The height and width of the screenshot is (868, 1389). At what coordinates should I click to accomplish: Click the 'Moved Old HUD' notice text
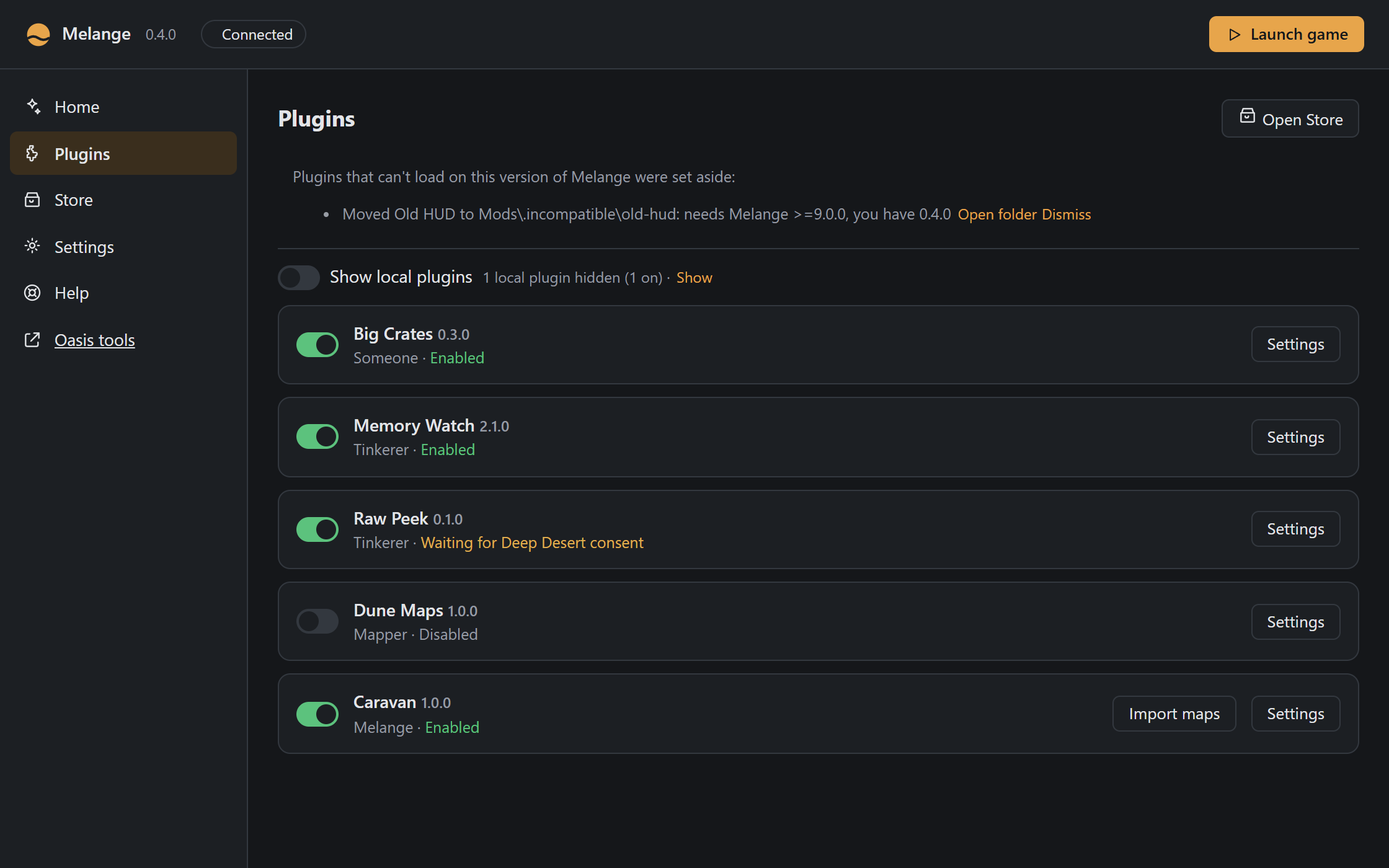point(646,214)
